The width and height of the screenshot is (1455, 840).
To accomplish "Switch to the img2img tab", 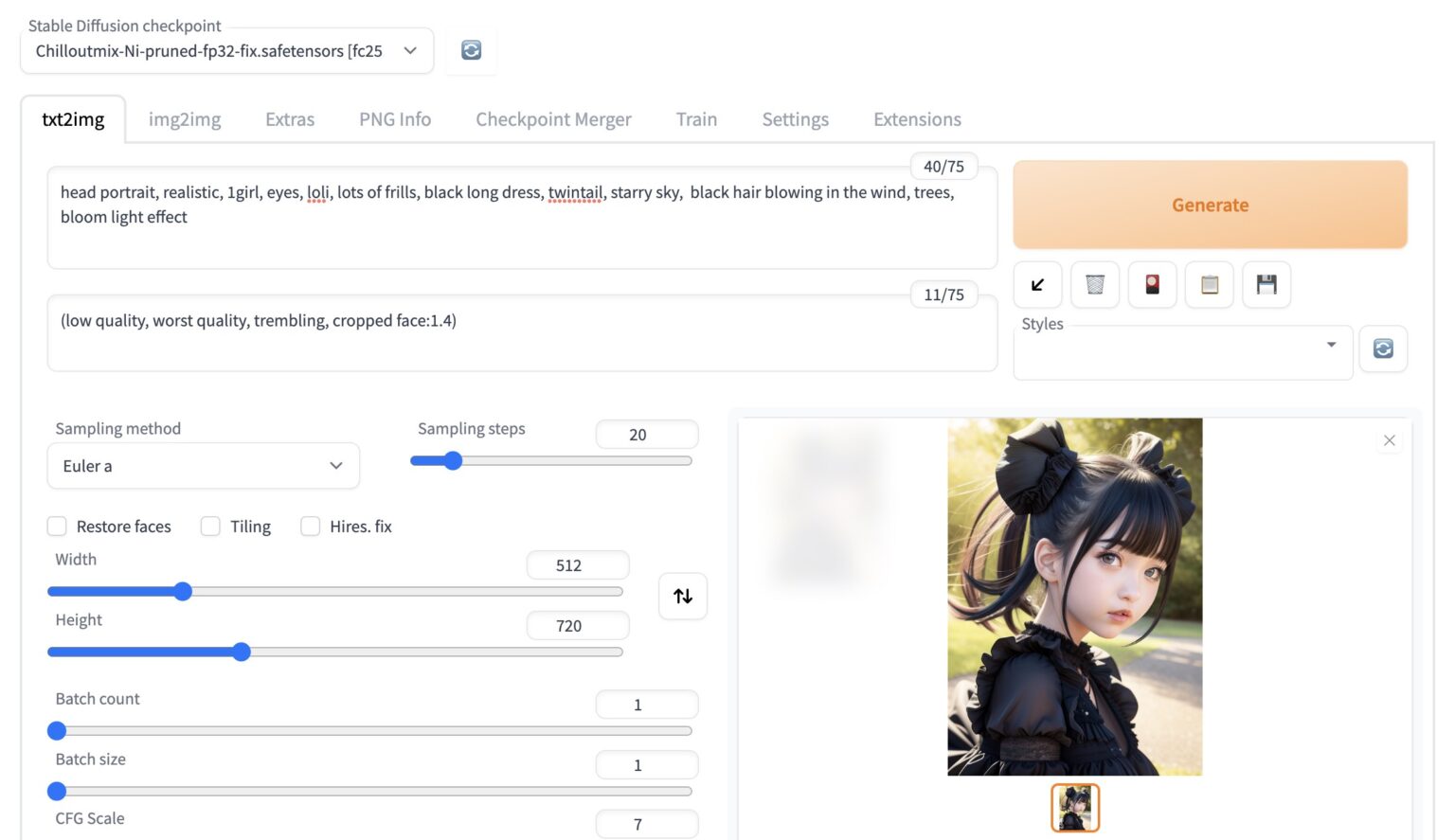I will [185, 119].
